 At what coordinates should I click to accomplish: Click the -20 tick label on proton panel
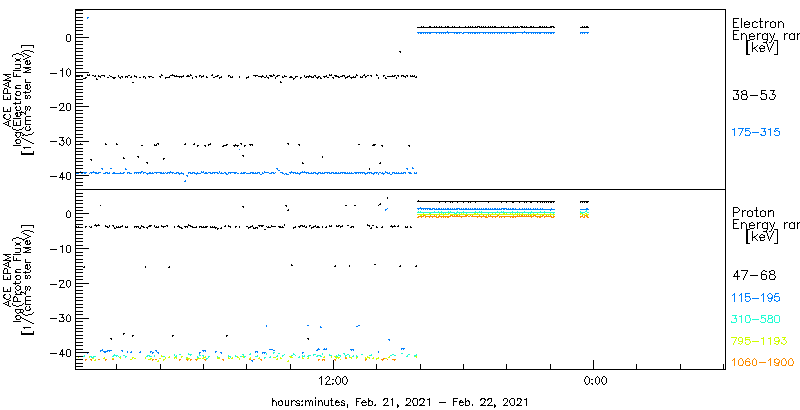tap(59, 283)
